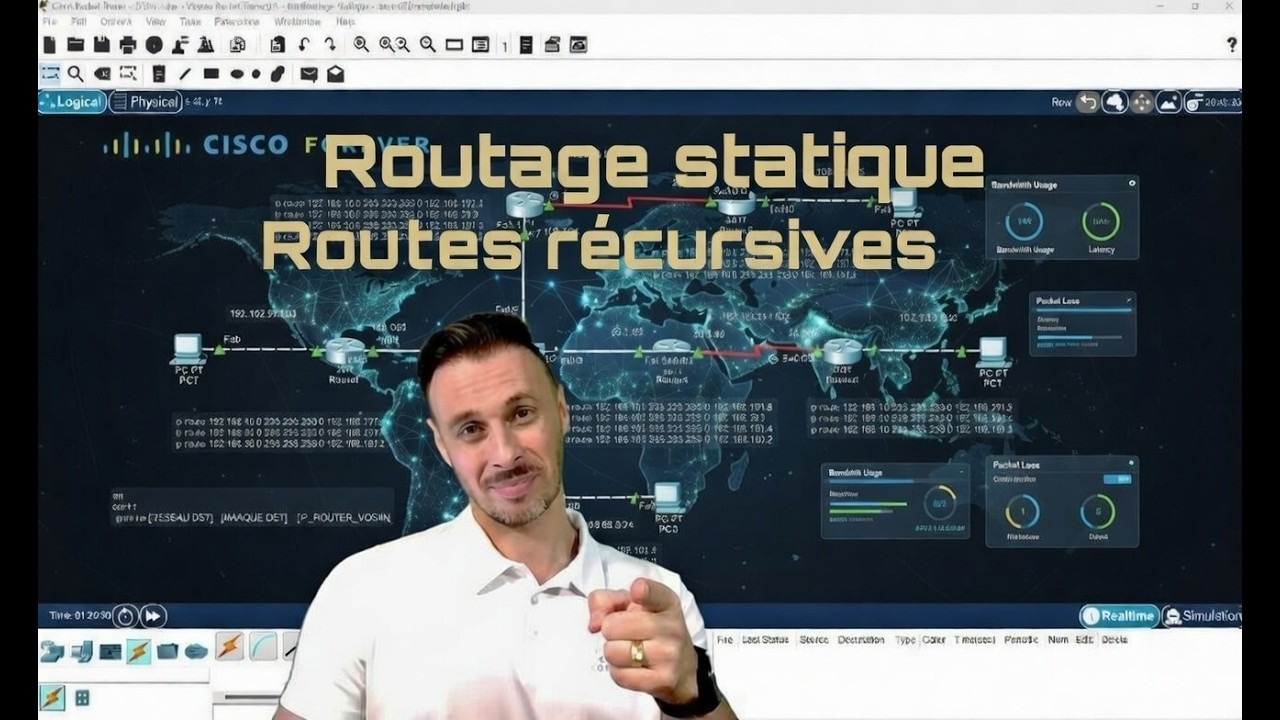Viewport: 1280px width, 720px height.
Task: Save the project with the floppy disk icon
Action: pos(101,44)
